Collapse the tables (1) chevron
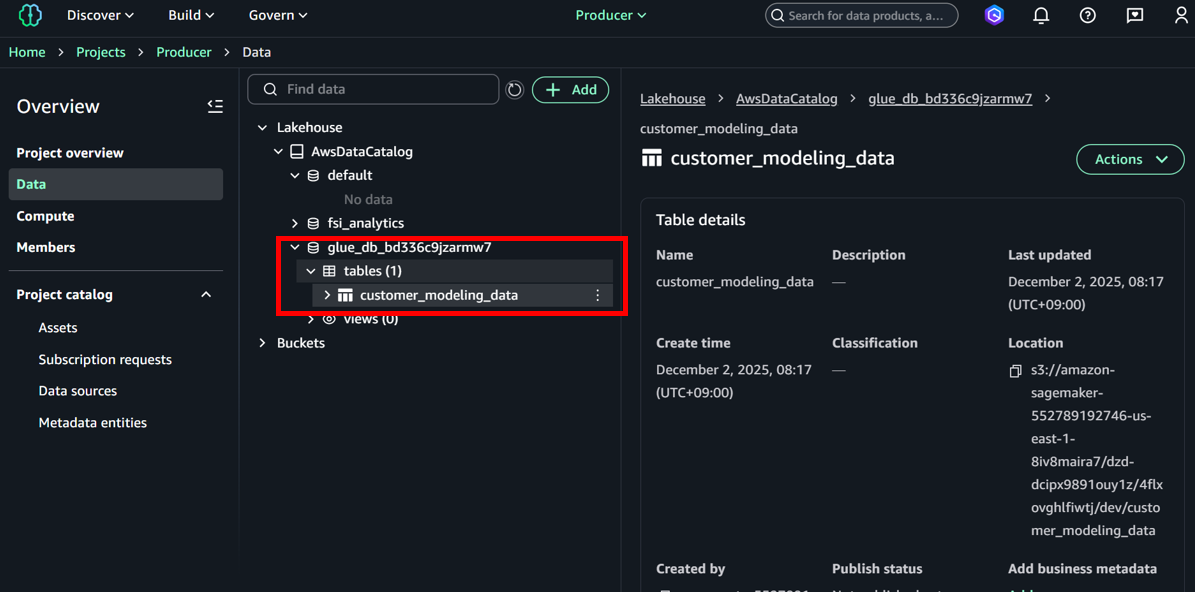This screenshot has height=592, width=1195. (x=311, y=270)
